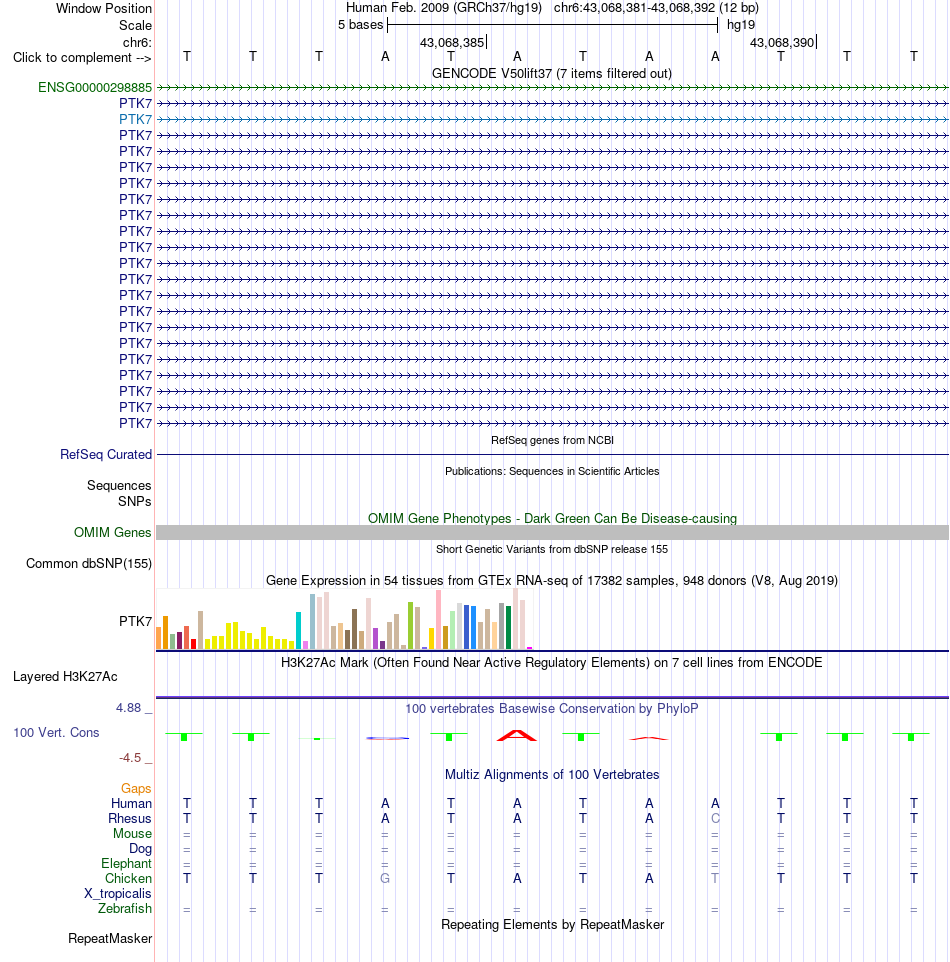Open the "OMIM Genes" track label
This screenshot has width=950, height=962.
pos(112,533)
